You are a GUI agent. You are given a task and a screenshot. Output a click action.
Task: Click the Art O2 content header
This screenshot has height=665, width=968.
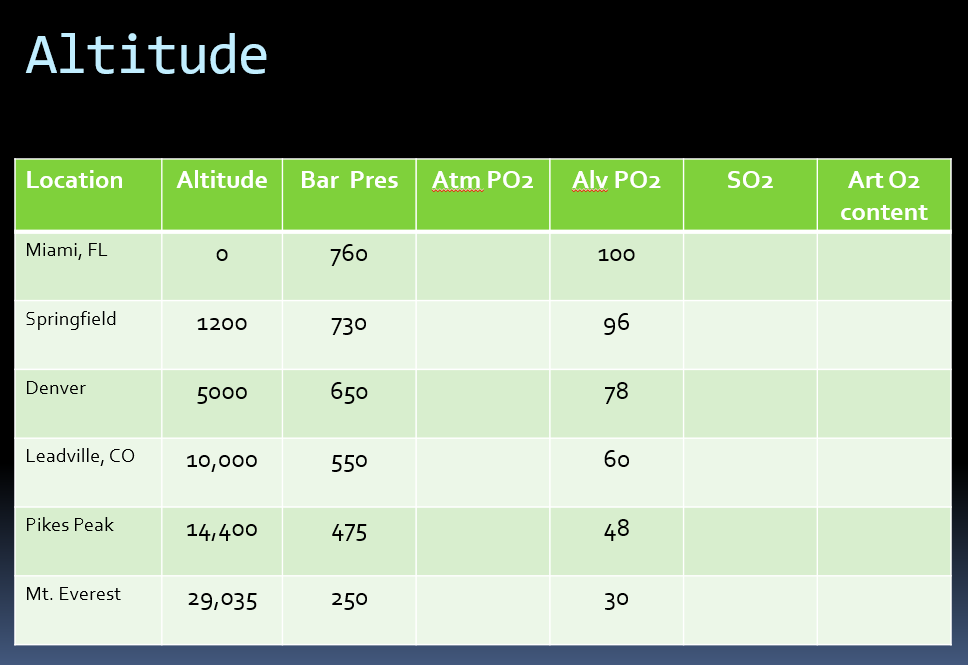884,196
